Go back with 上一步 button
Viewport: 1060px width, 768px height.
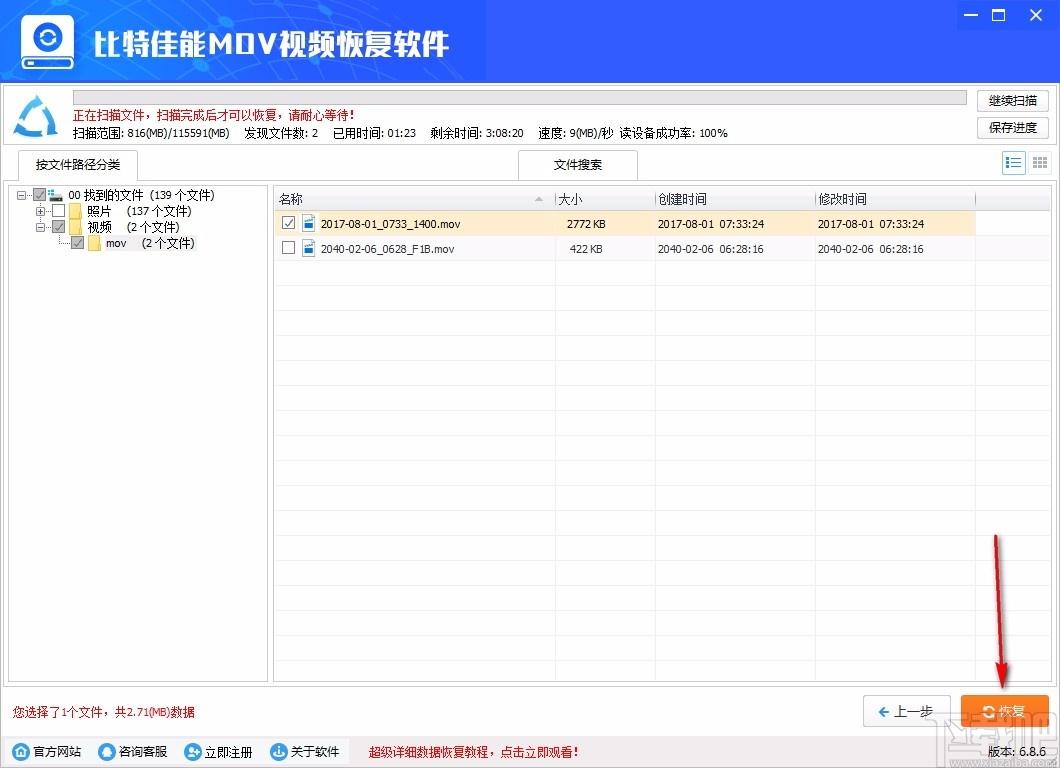(x=907, y=711)
